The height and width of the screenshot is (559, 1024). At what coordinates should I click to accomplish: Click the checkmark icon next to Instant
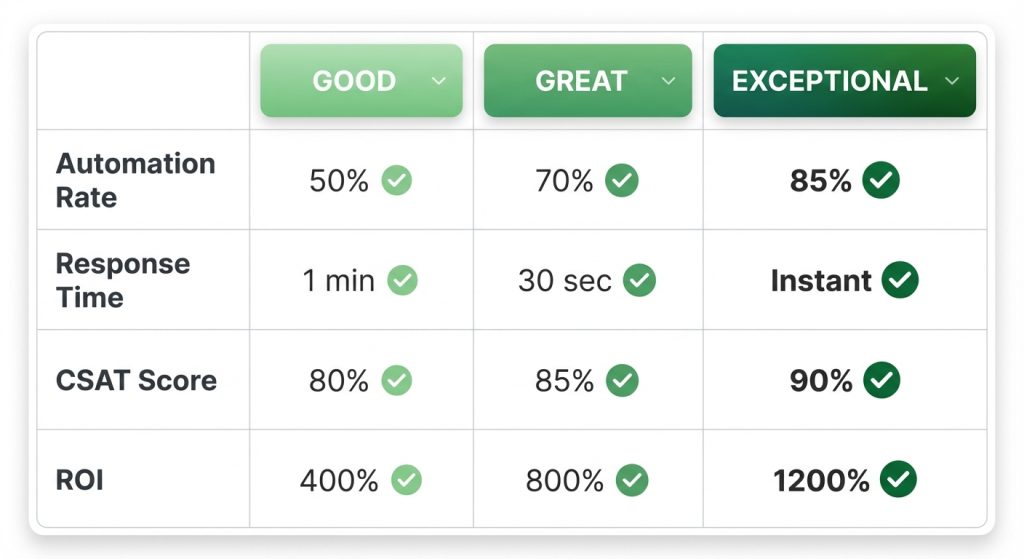pos(901,281)
